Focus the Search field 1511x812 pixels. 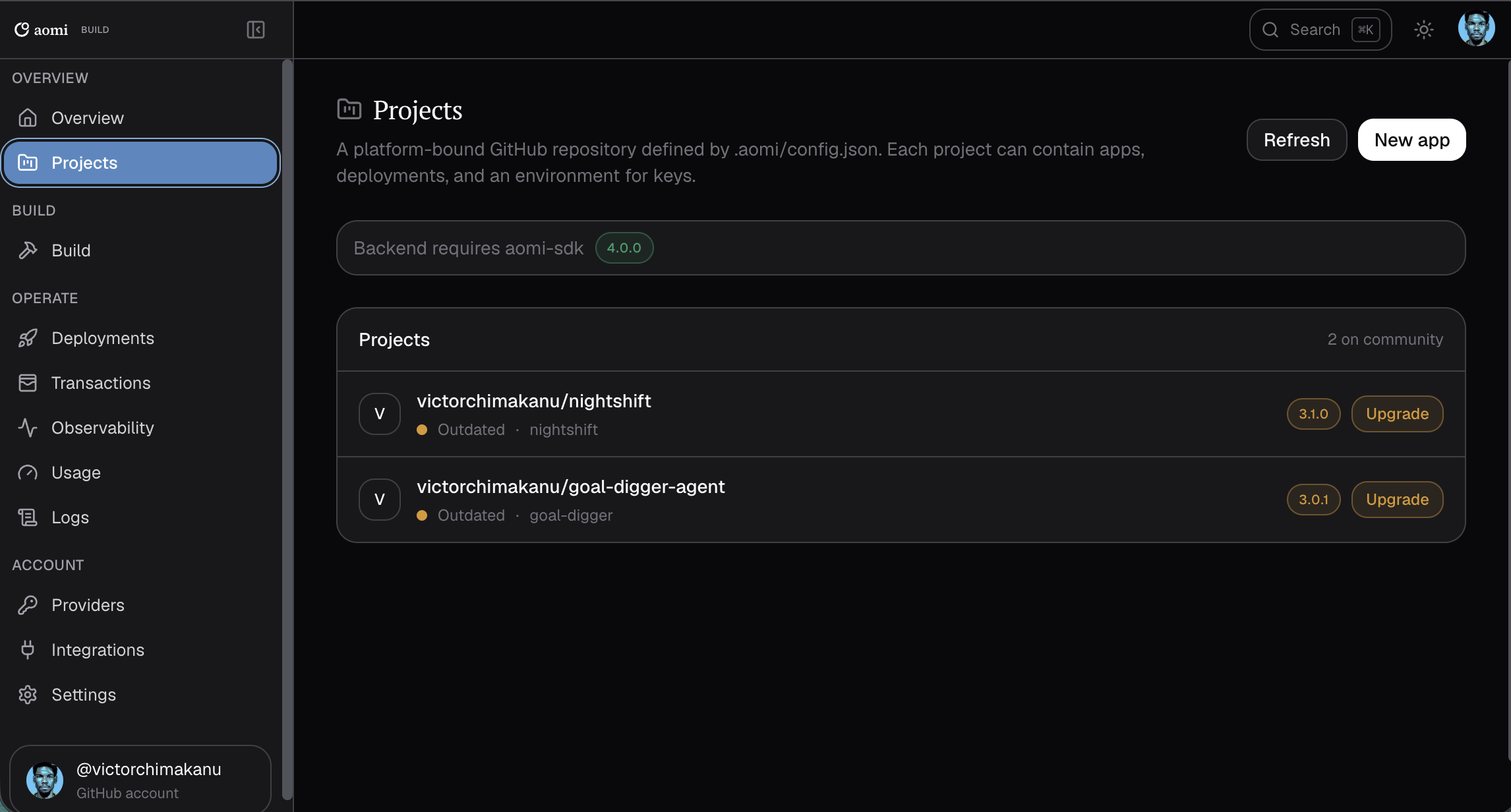point(1320,30)
